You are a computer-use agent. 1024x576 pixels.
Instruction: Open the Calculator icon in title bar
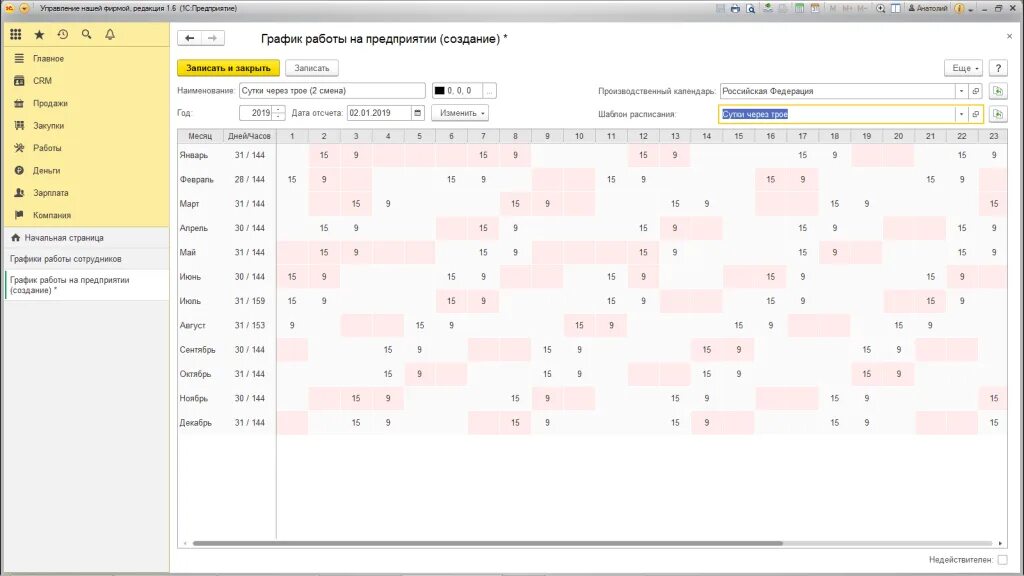tap(799, 8)
